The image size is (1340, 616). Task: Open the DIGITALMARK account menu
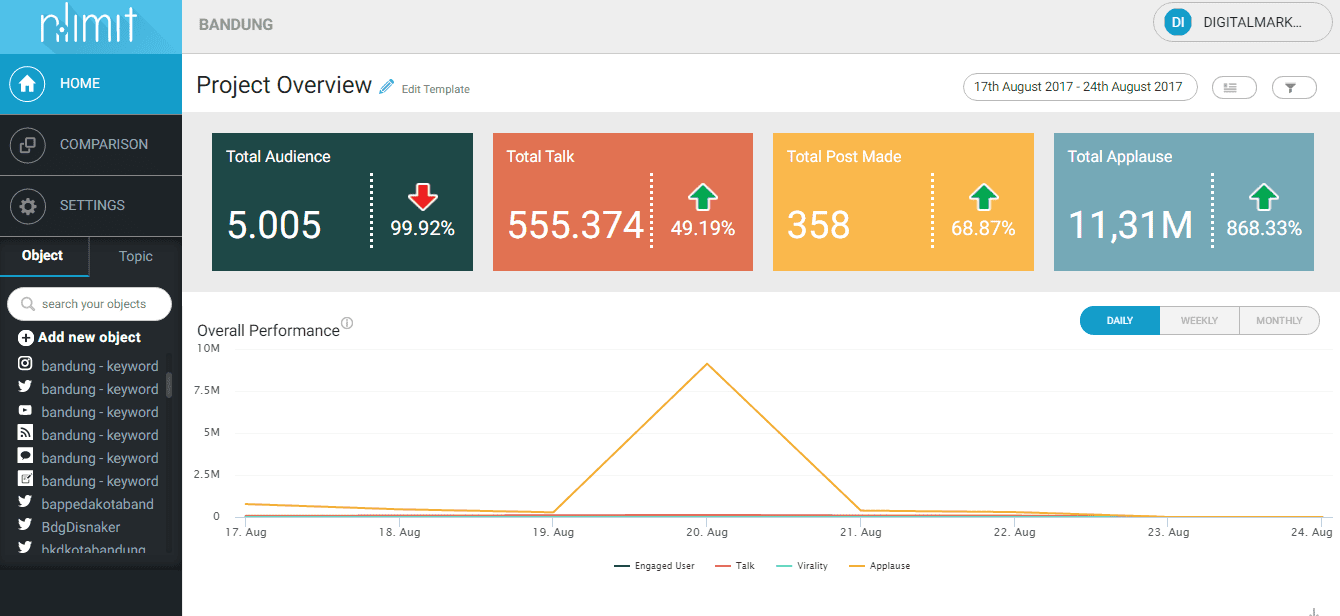pyautogui.click(x=1245, y=22)
